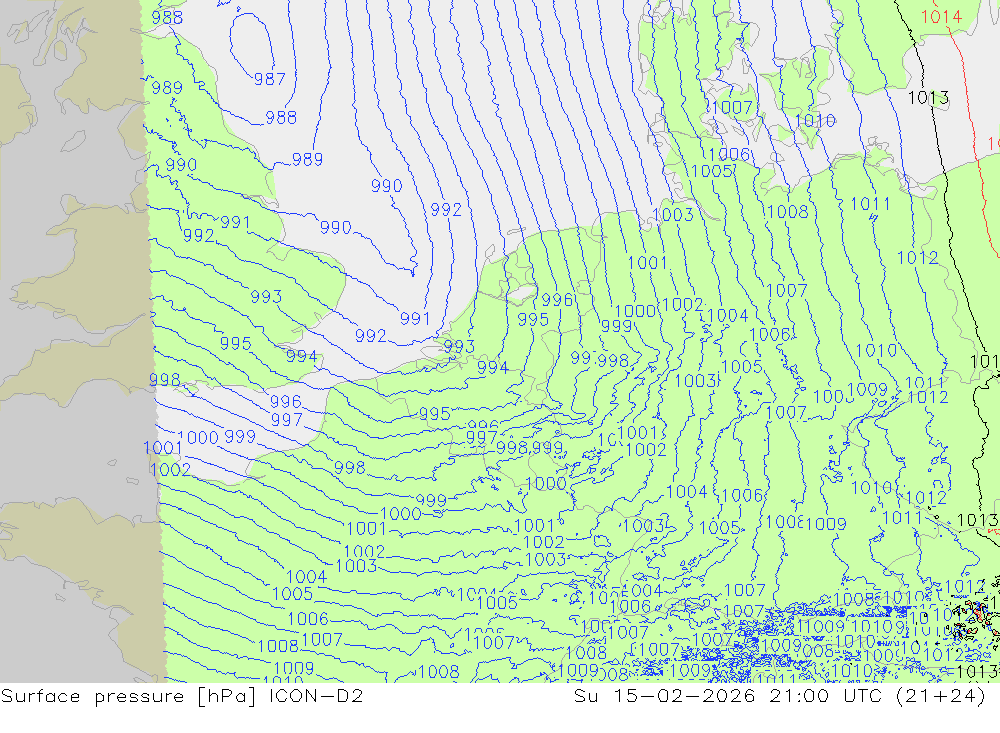Click the 987 low-pressure center label
The height and width of the screenshot is (733, 1000).
pyautogui.click(x=270, y=79)
